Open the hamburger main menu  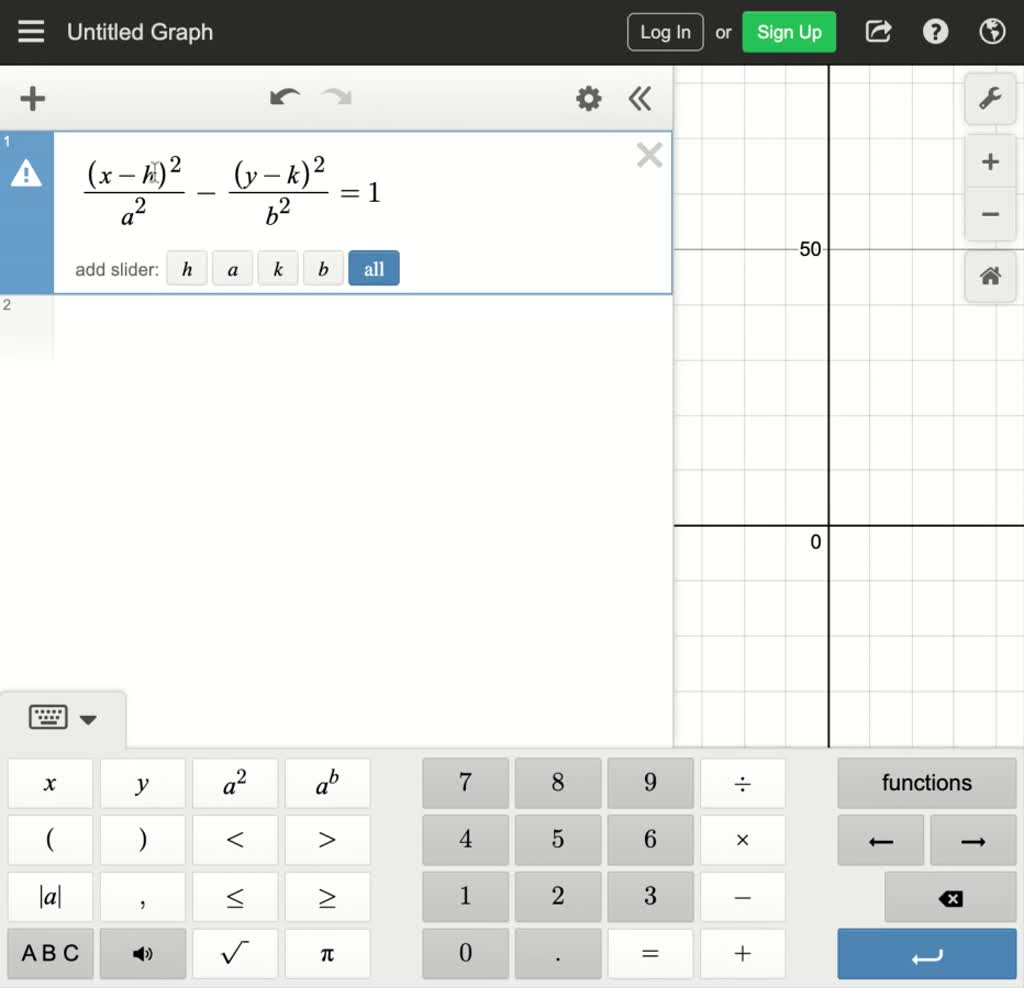[31, 32]
